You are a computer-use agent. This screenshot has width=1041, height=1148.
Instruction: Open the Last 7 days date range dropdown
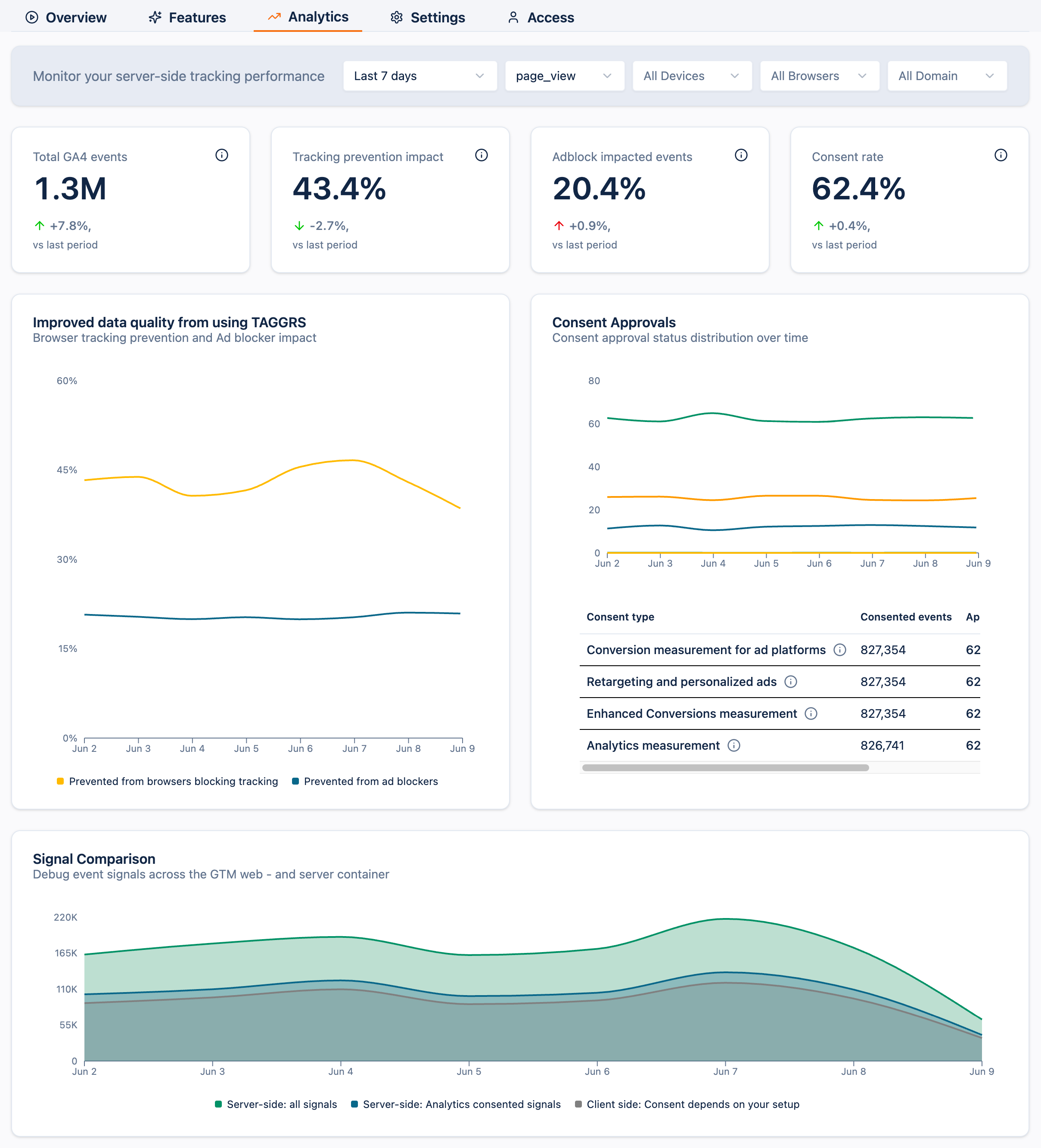pos(420,76)
